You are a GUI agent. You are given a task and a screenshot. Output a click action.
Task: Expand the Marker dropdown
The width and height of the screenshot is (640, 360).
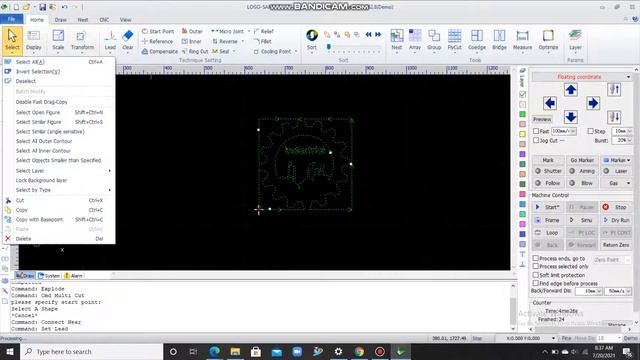point(628,160)
